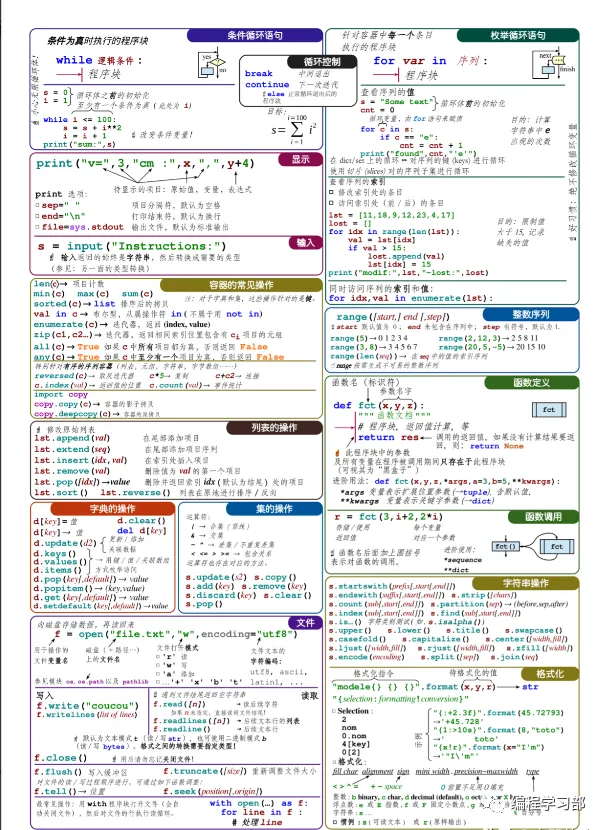Select the 循环控制 heading label

pyautogui.click(x=322, y=61)
